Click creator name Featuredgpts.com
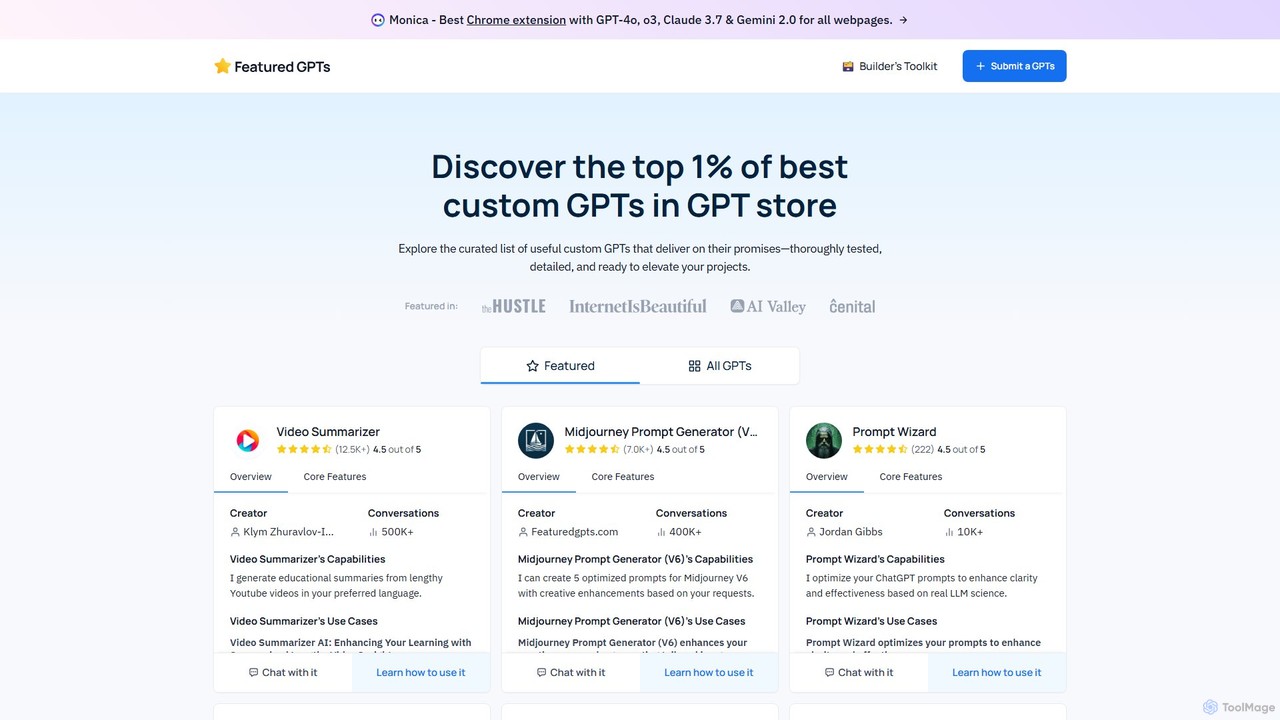The image size is (1280, 720). tap(574, 532)
